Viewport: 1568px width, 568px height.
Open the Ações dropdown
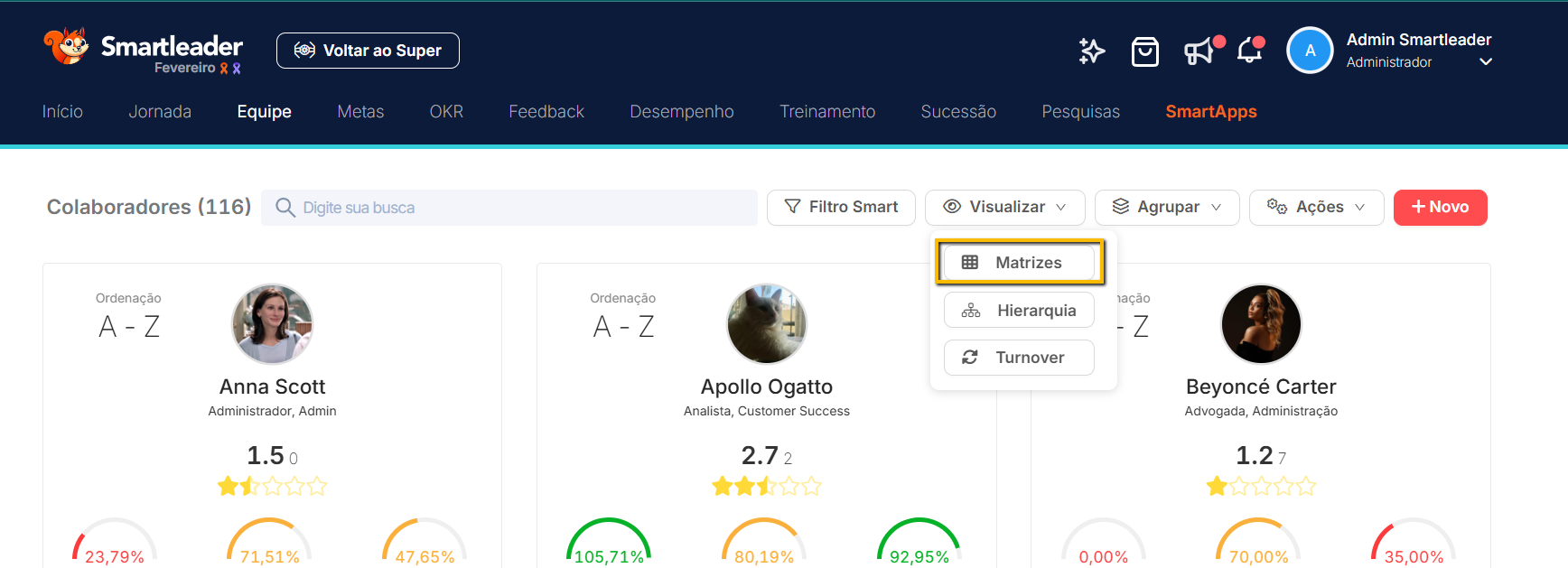(x=1316, y=207)
